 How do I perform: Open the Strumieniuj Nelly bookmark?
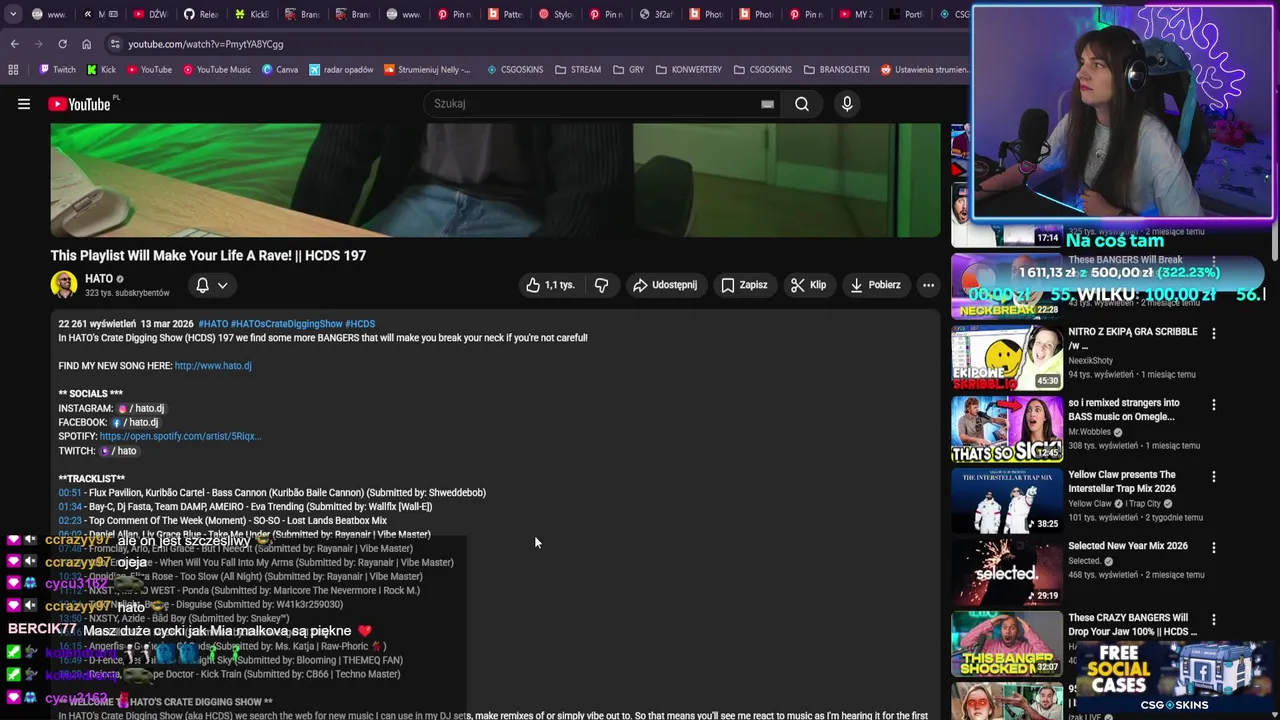click(x=427, y=70)
